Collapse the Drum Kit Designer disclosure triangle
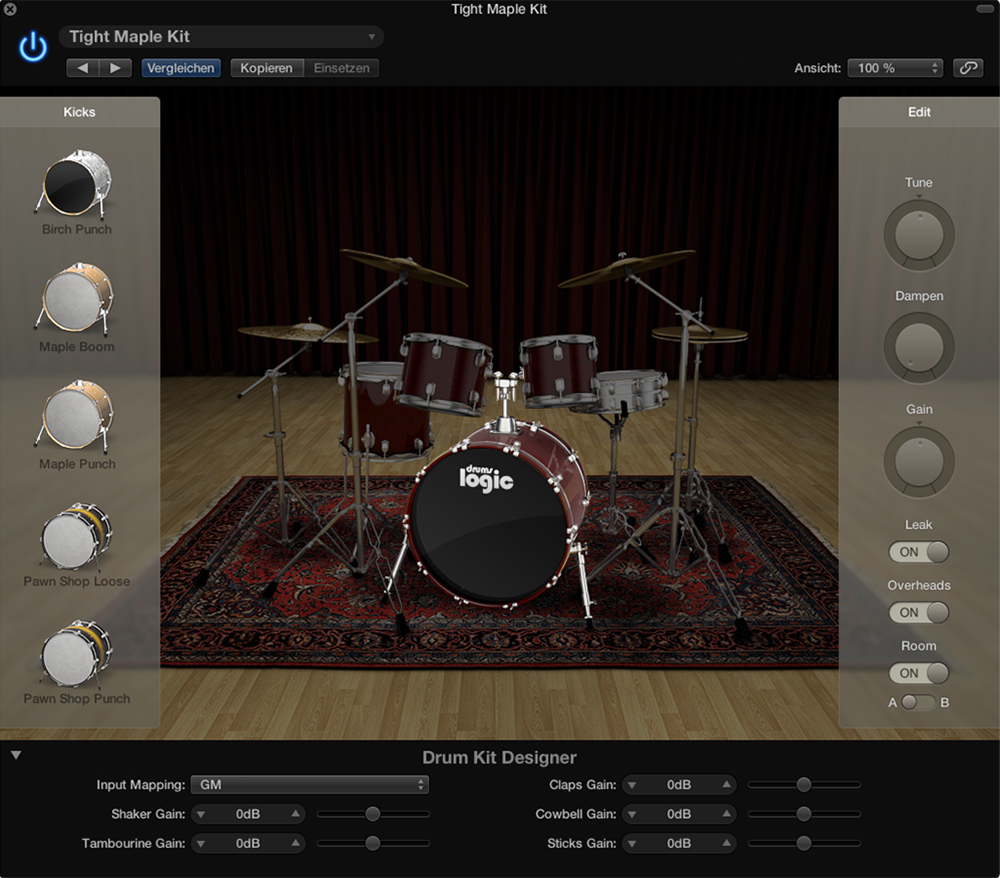This screenshot has width=1000, height=878. 16,755
